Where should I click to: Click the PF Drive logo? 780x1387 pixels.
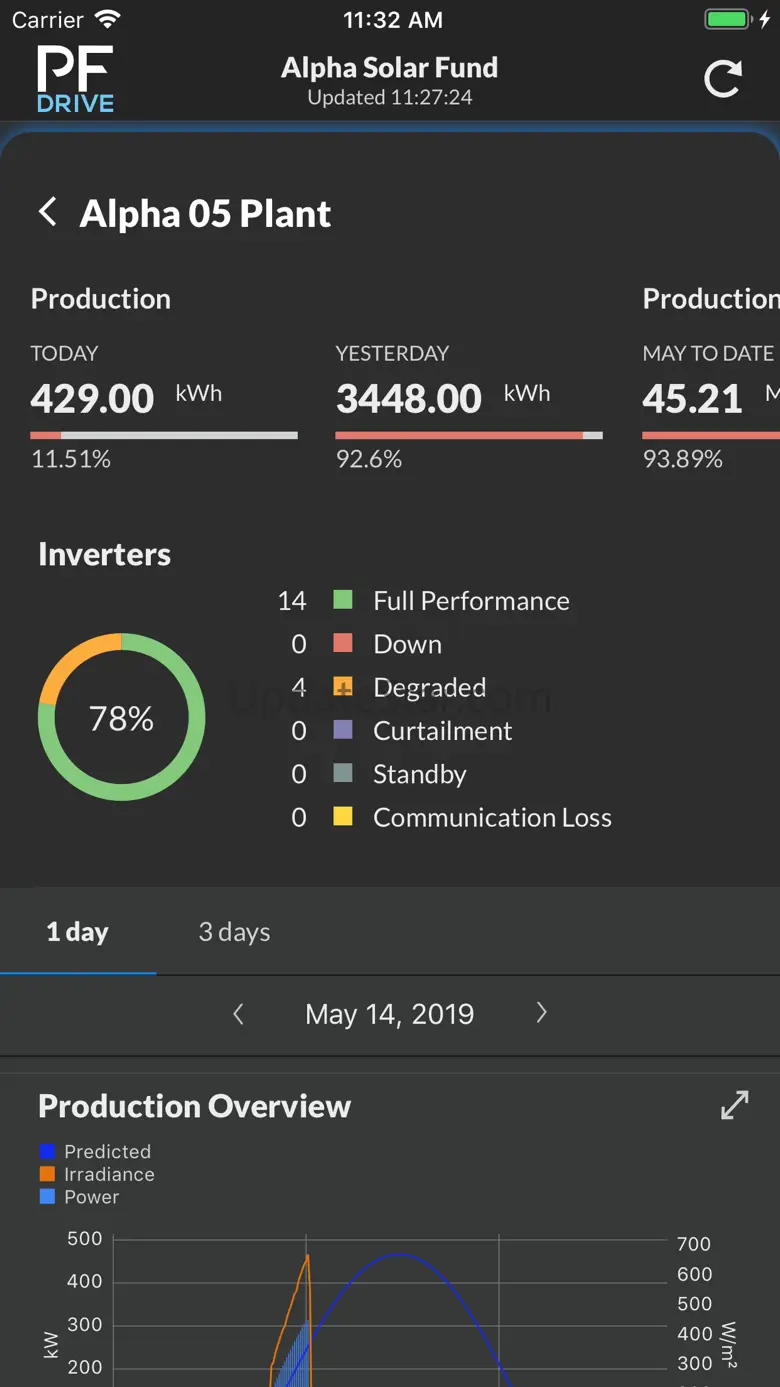75,79
